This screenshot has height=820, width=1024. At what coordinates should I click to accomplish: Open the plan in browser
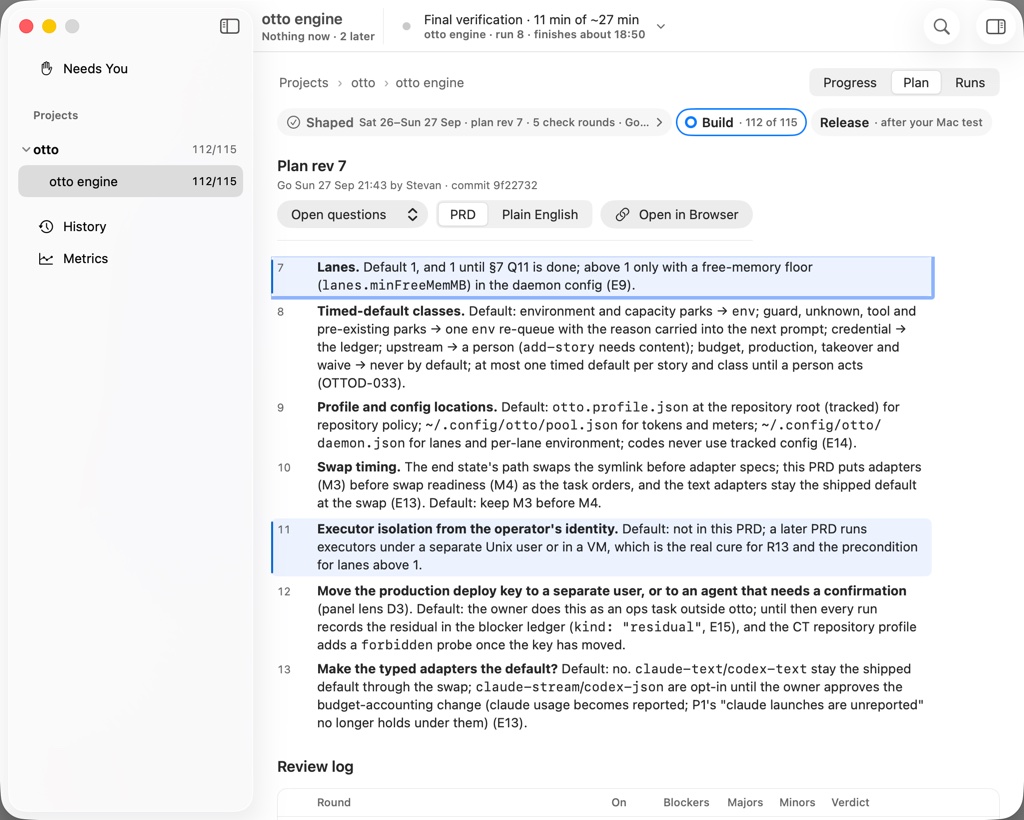click(x=677, y=215)
